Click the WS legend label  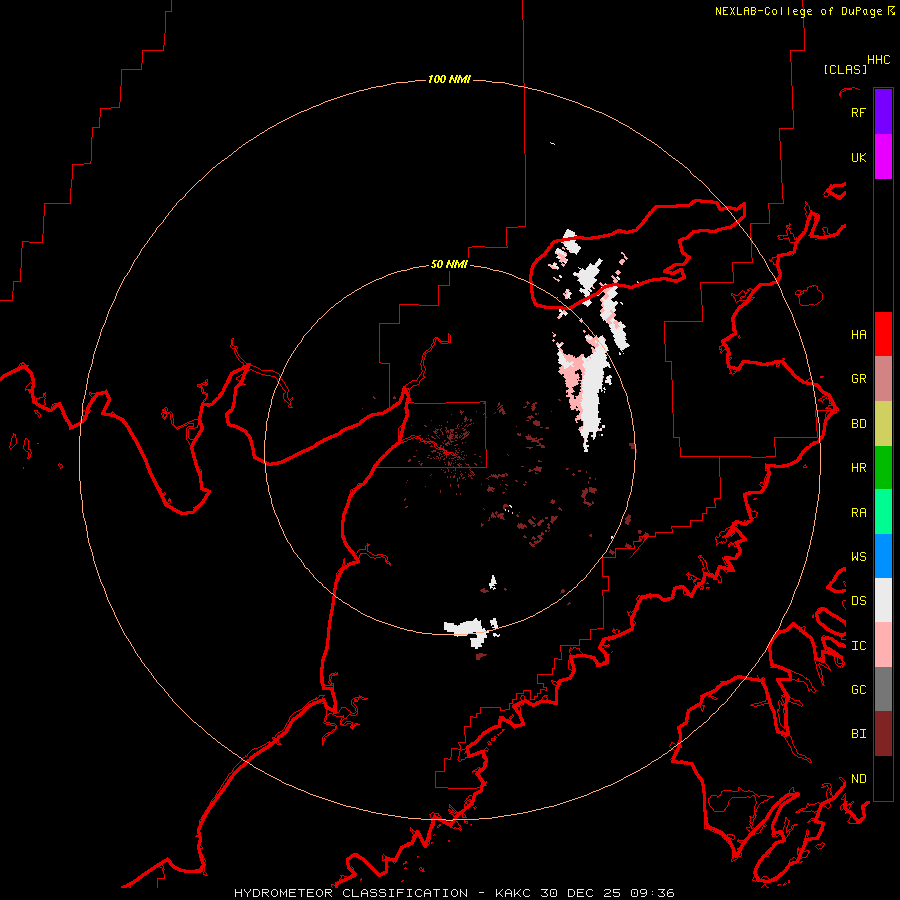point(858,556)
